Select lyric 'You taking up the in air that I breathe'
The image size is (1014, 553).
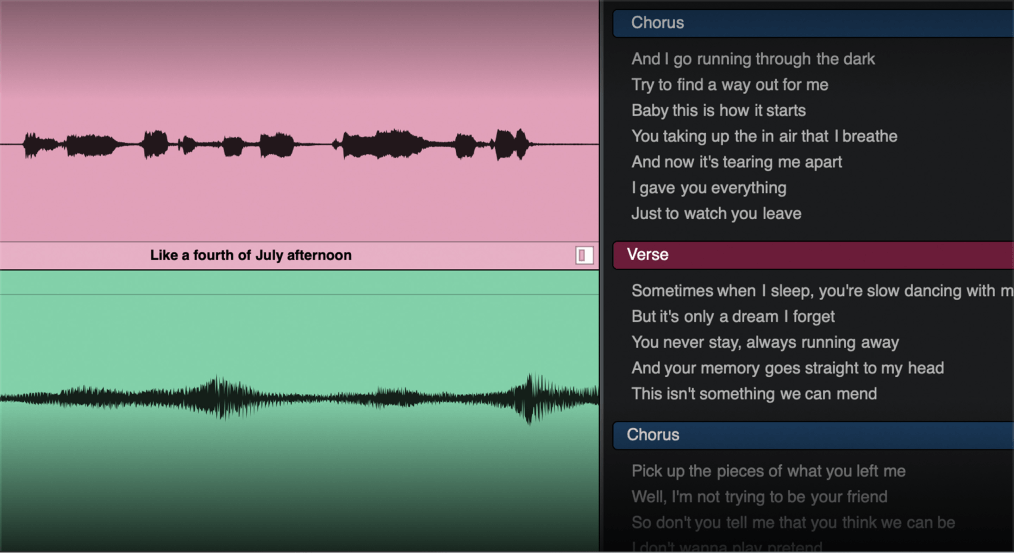pos(764,136)
